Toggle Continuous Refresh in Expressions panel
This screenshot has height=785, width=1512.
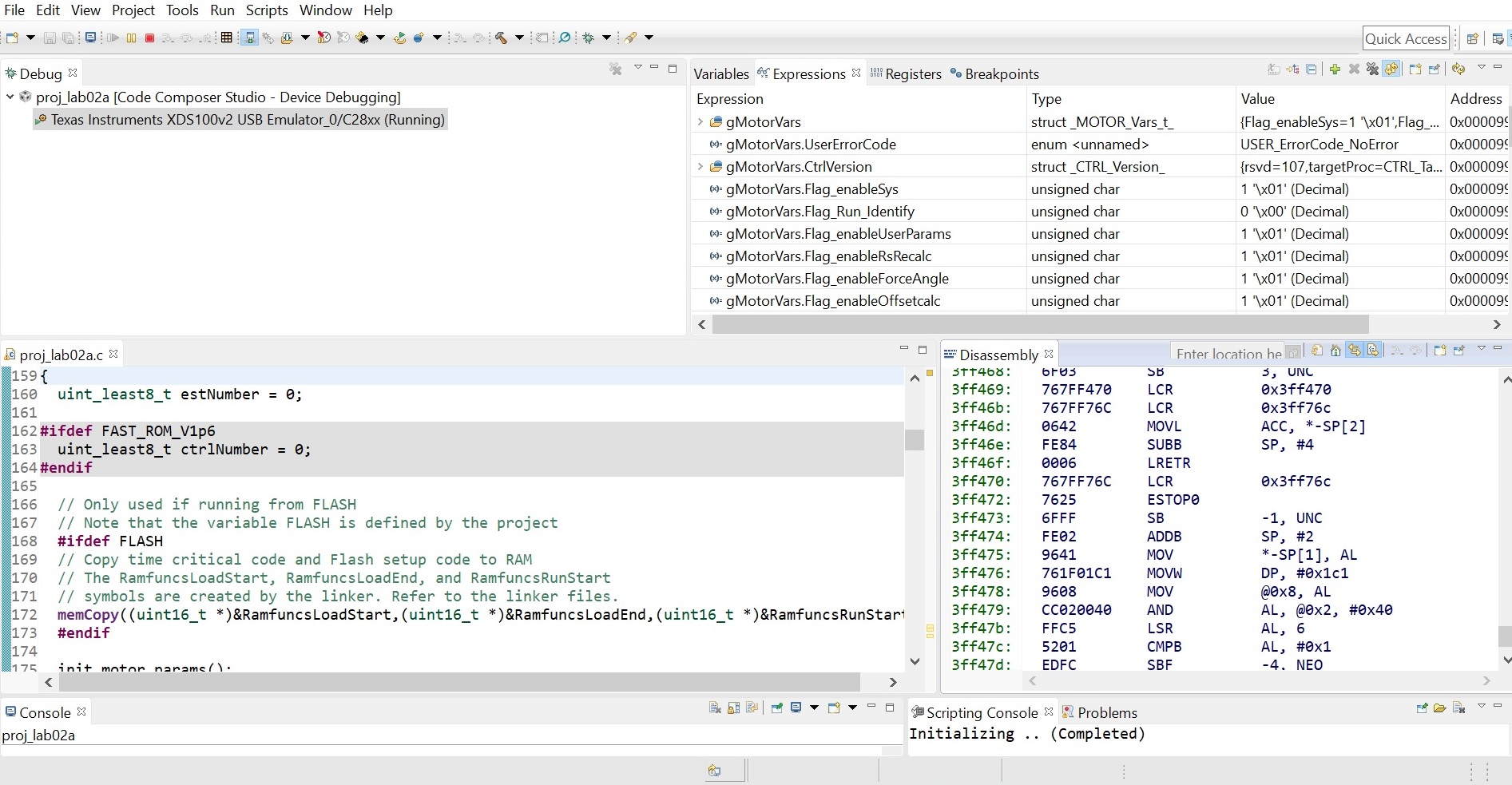coord(1391,69)
